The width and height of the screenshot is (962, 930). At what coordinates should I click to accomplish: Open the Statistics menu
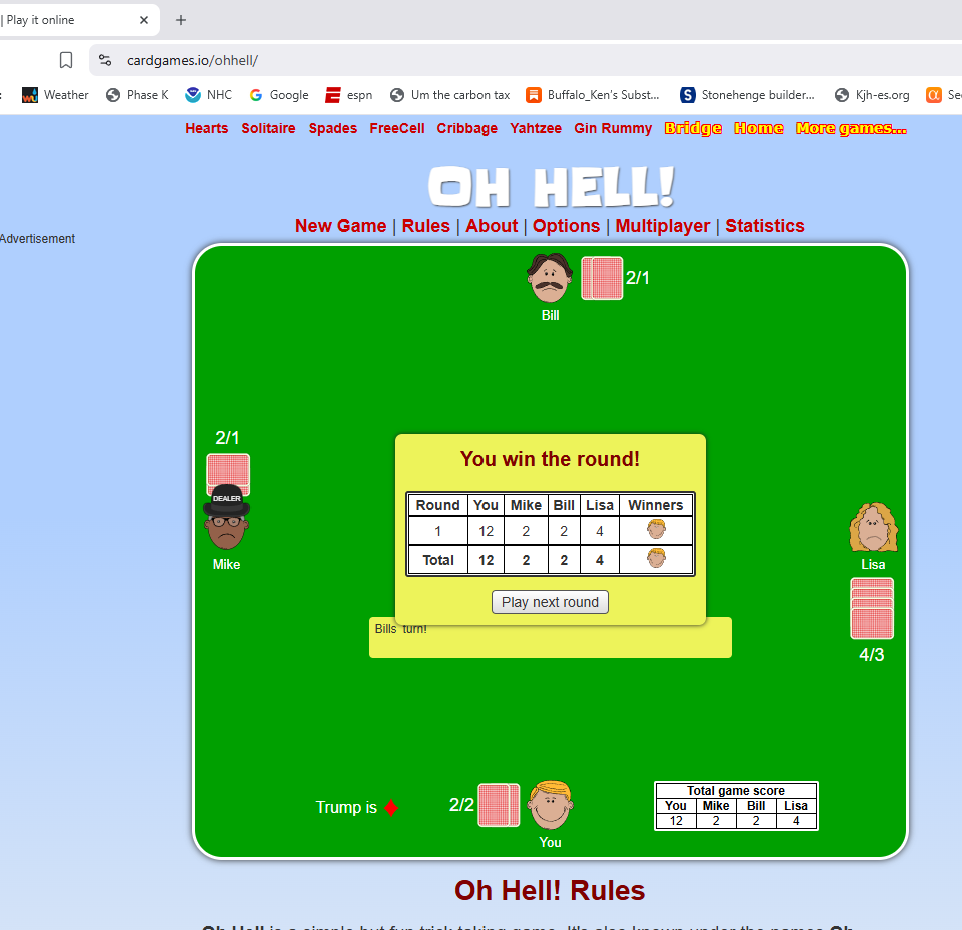tap(764, 226)
